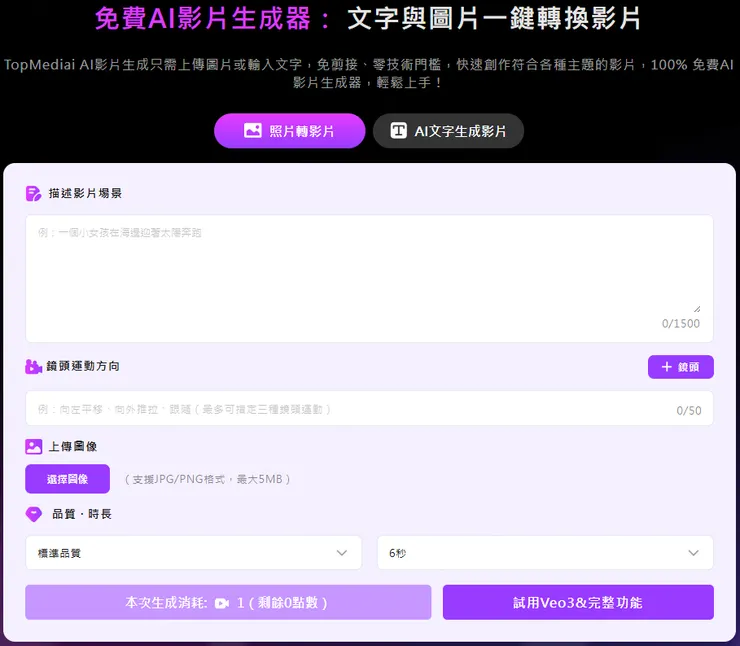This screenshot has height=646, width=740.
Task: Click the 品質・時長 diamond icon
Action: tap(34, 514)
